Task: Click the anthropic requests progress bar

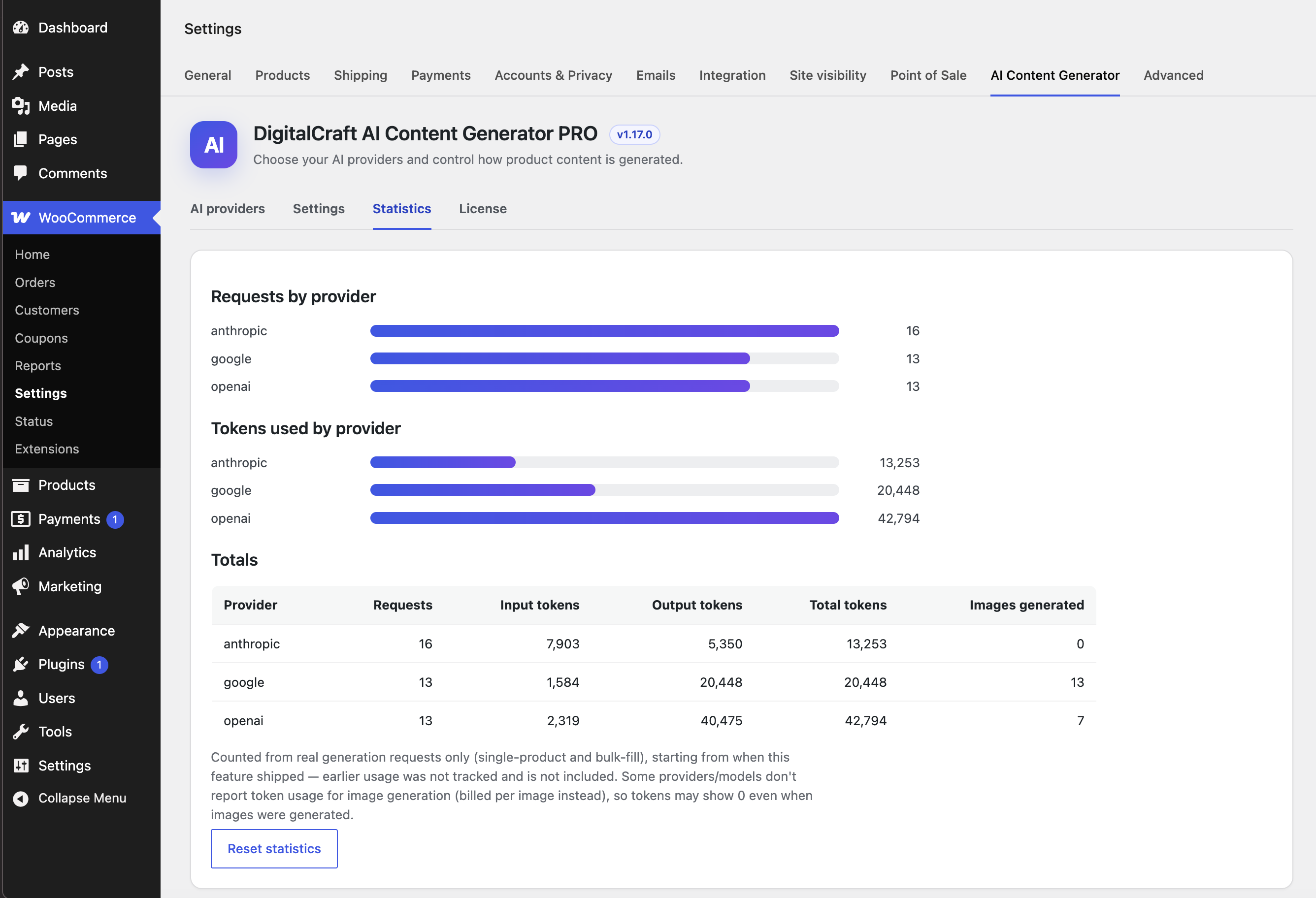Action: [x=604, y=331]
